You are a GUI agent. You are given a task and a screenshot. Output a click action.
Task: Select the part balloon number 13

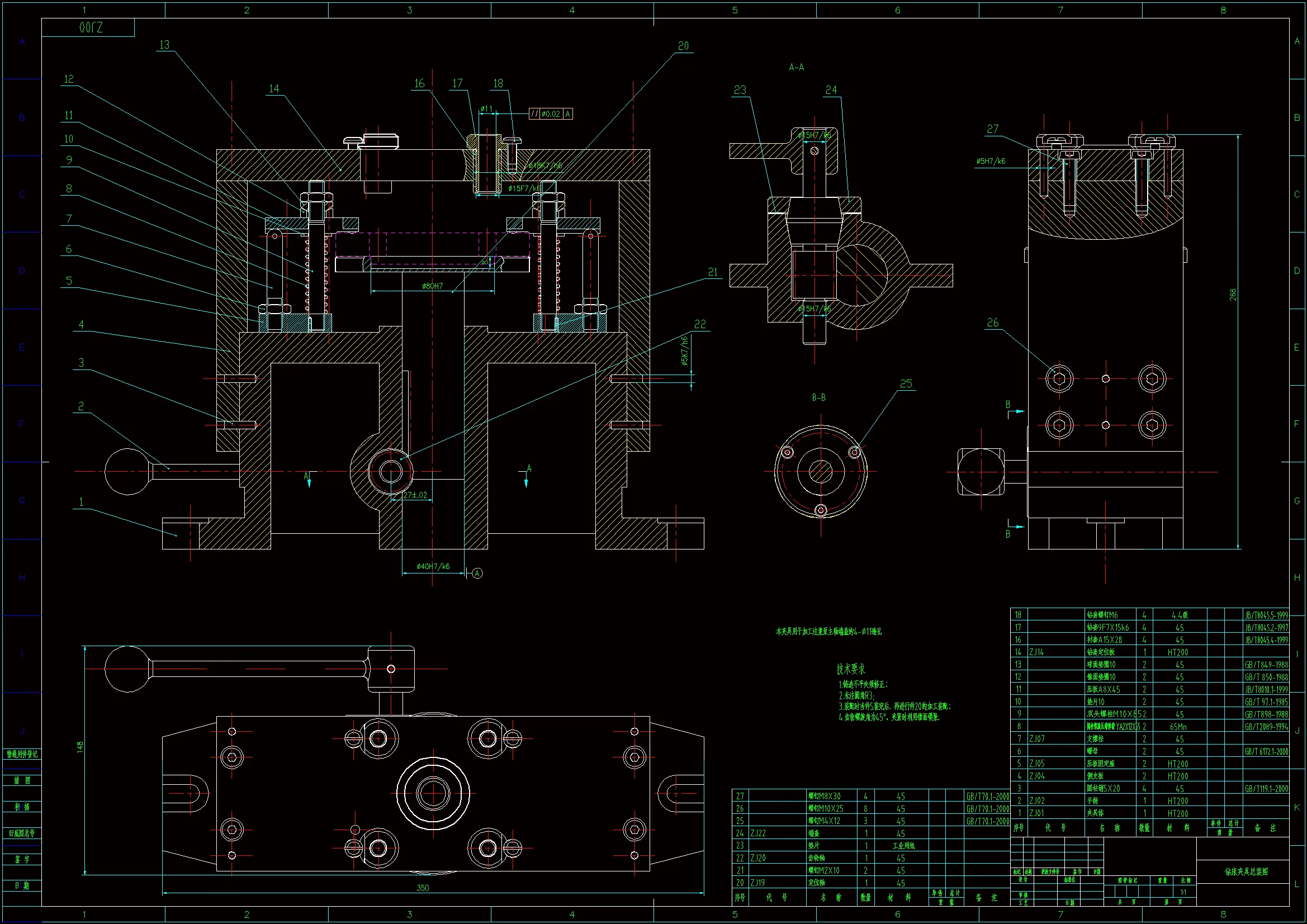coord(164,45)
